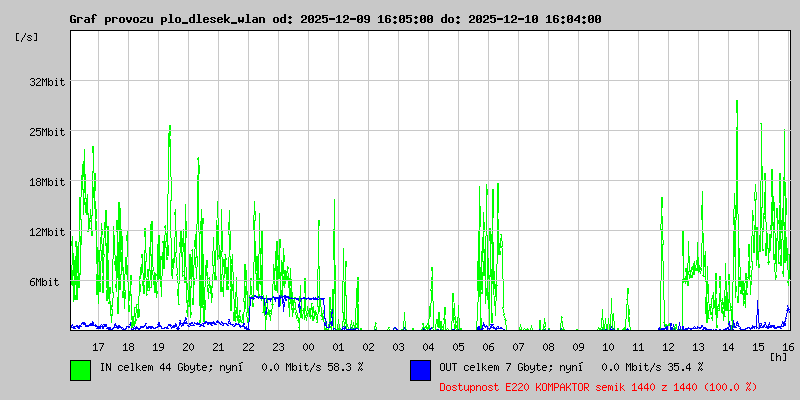This screenshot has width=800, height=400.
Task: Click the hour 13 x-axis label
Action: 698,347
